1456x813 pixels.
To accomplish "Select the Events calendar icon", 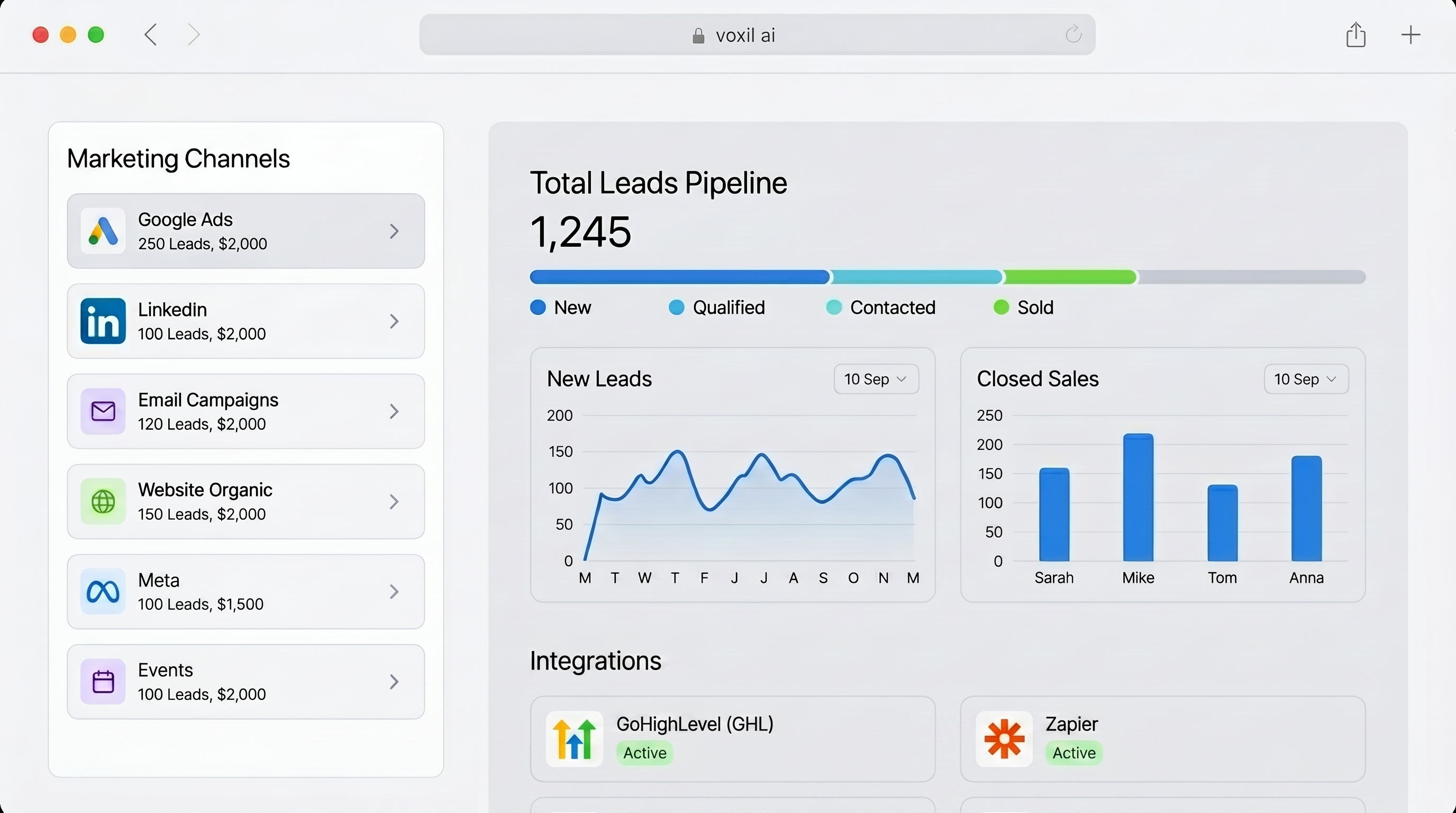I will tap(103, 681).
